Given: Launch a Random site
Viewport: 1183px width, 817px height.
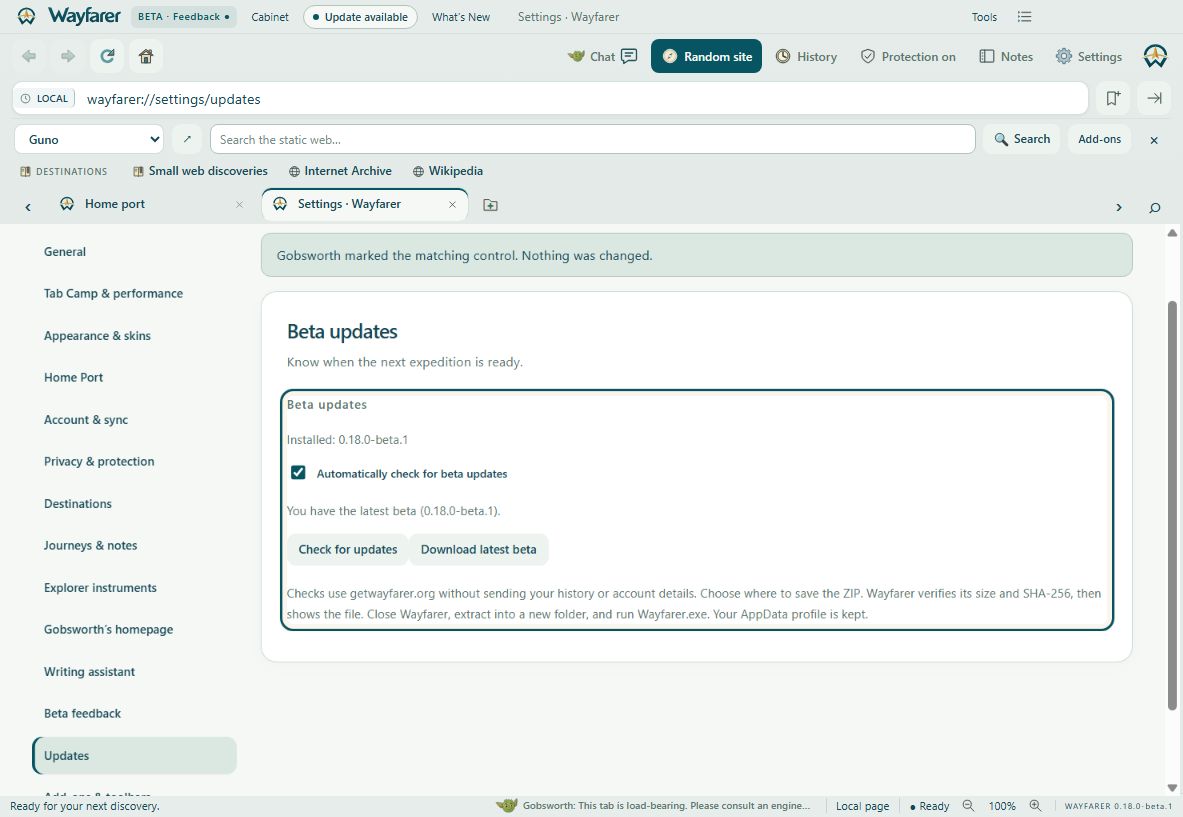Looking at the screenshot, I should click(706, 56).
